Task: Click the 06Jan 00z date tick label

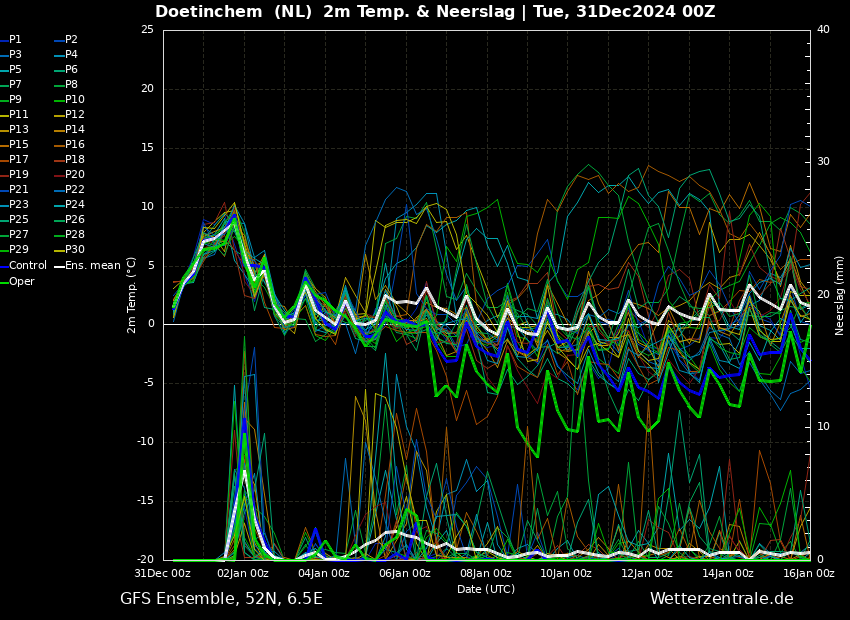Action: [405, 573]
